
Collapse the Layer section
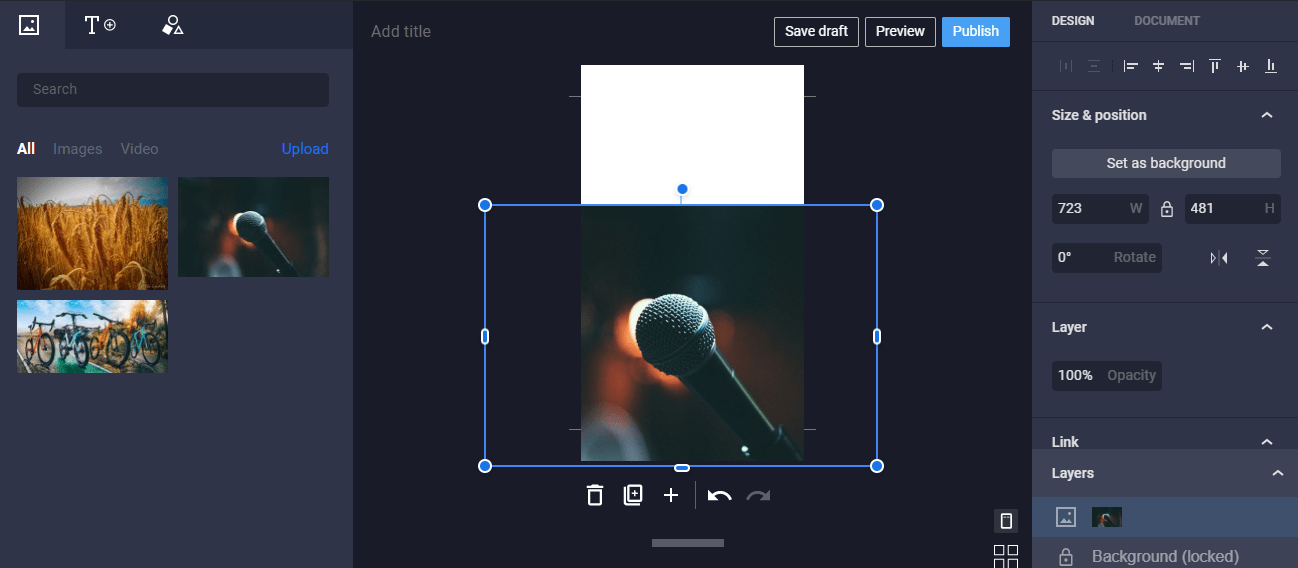[x=1267, y=327]
